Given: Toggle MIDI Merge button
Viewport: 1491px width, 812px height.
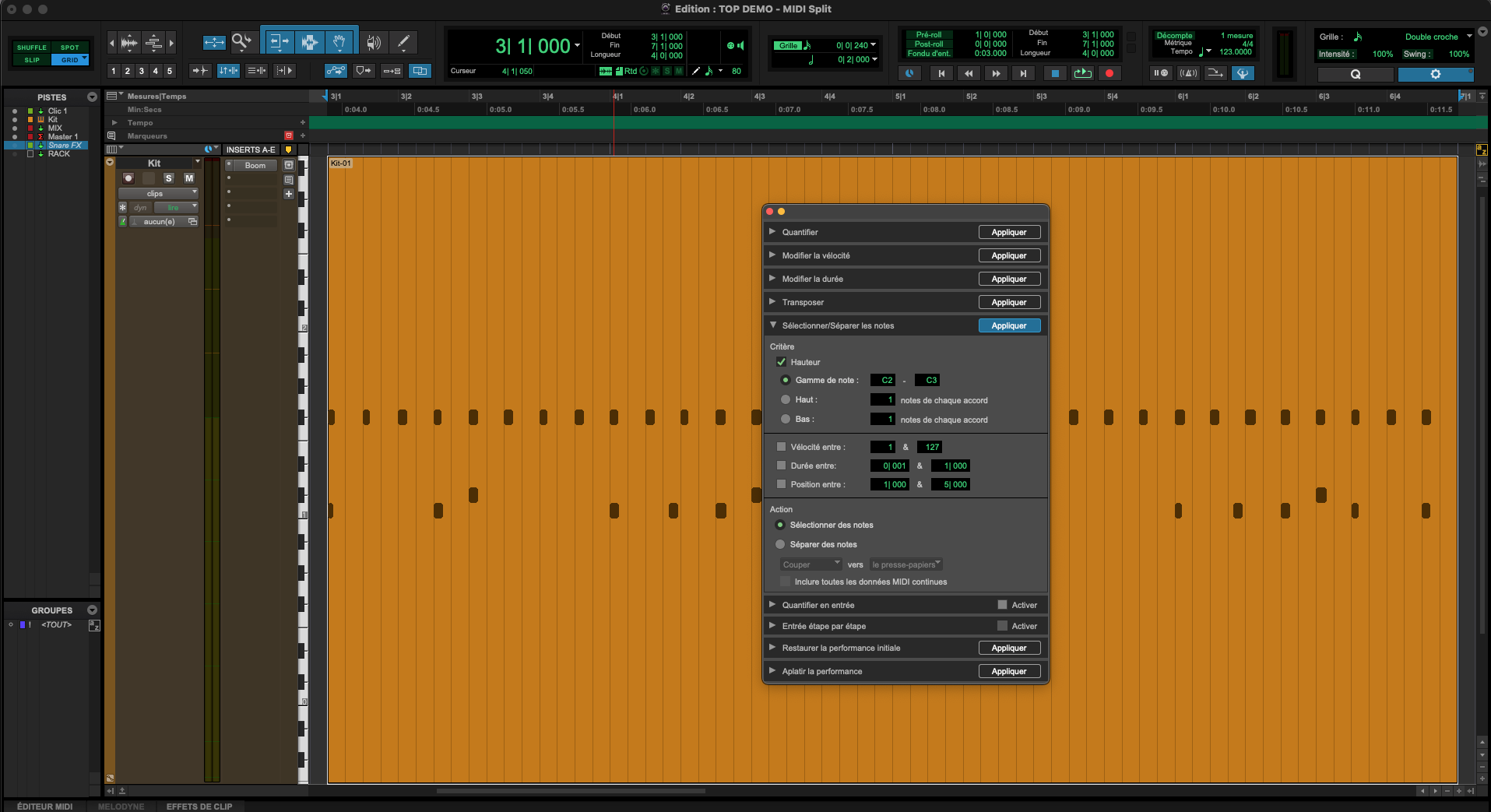Looking at the screenshot, I should [1215, 73].
